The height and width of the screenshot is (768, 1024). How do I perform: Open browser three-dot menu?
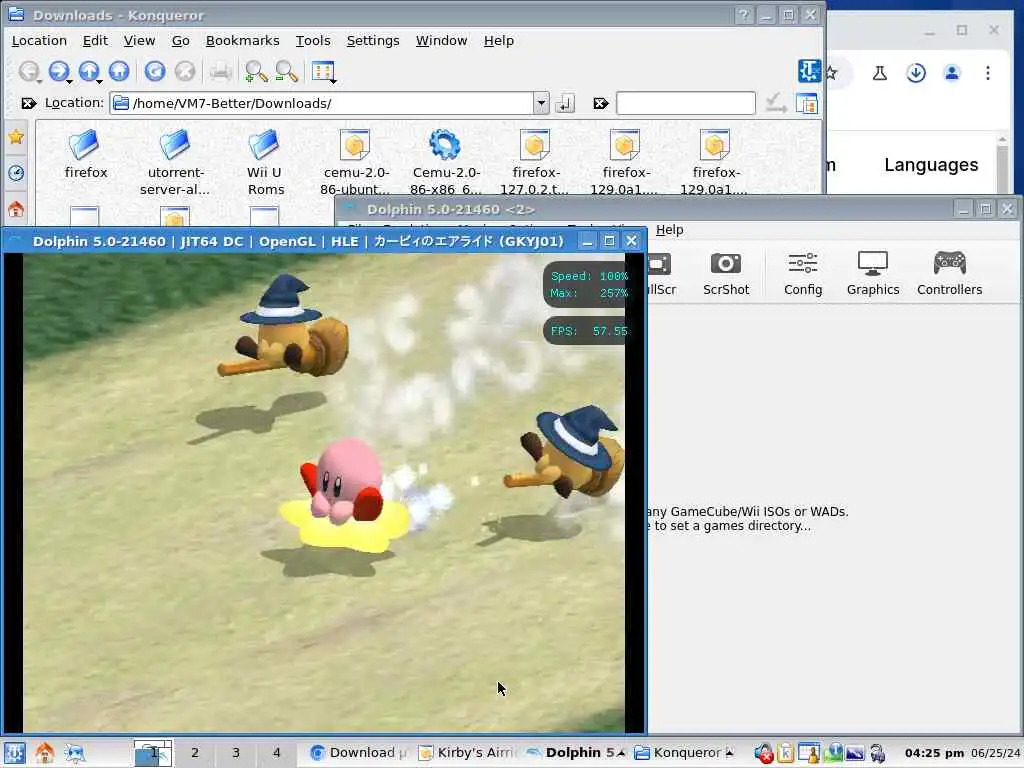point(987,72)
